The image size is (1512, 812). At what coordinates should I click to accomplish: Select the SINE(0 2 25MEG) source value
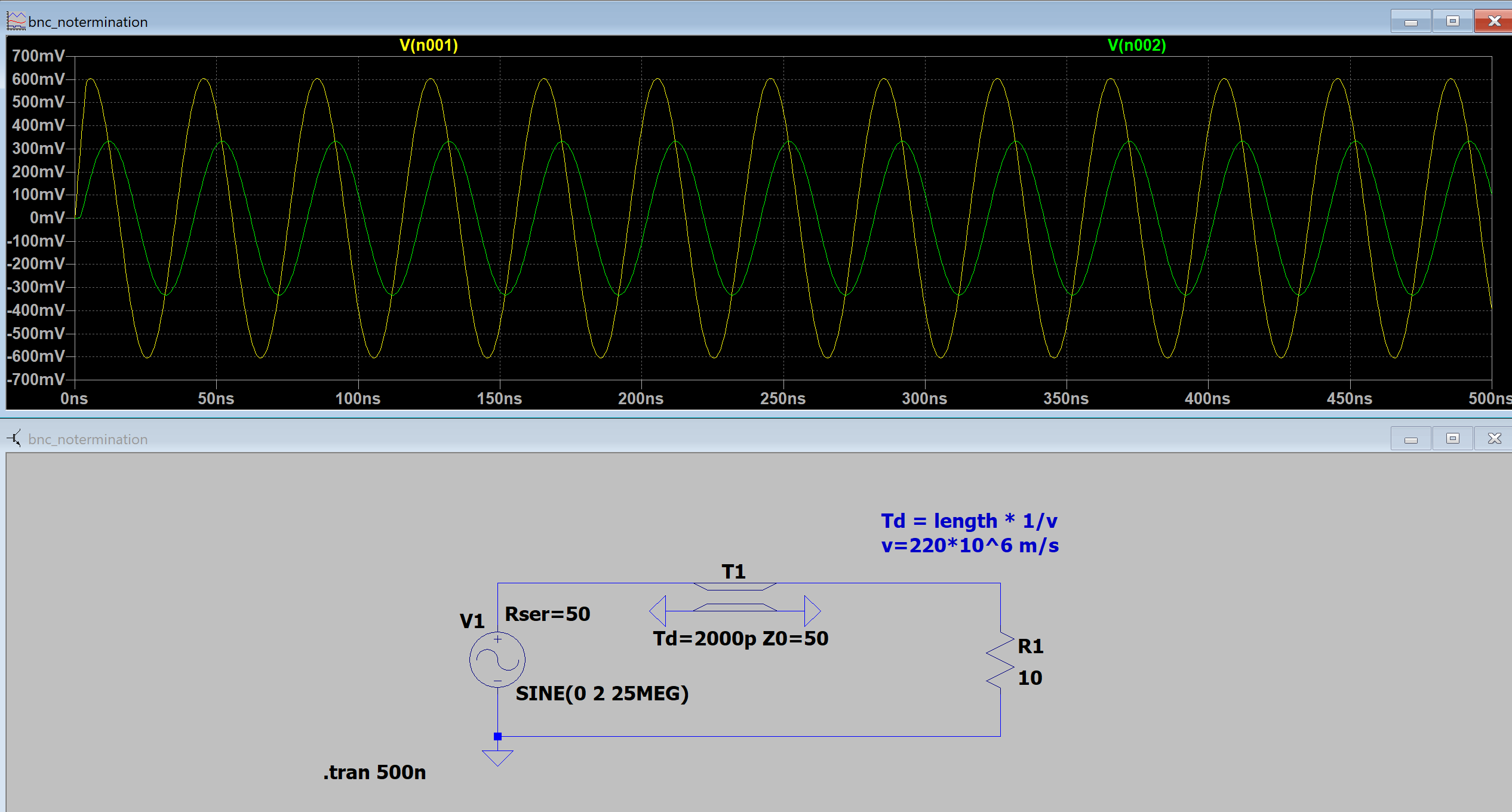click(602, 693)
